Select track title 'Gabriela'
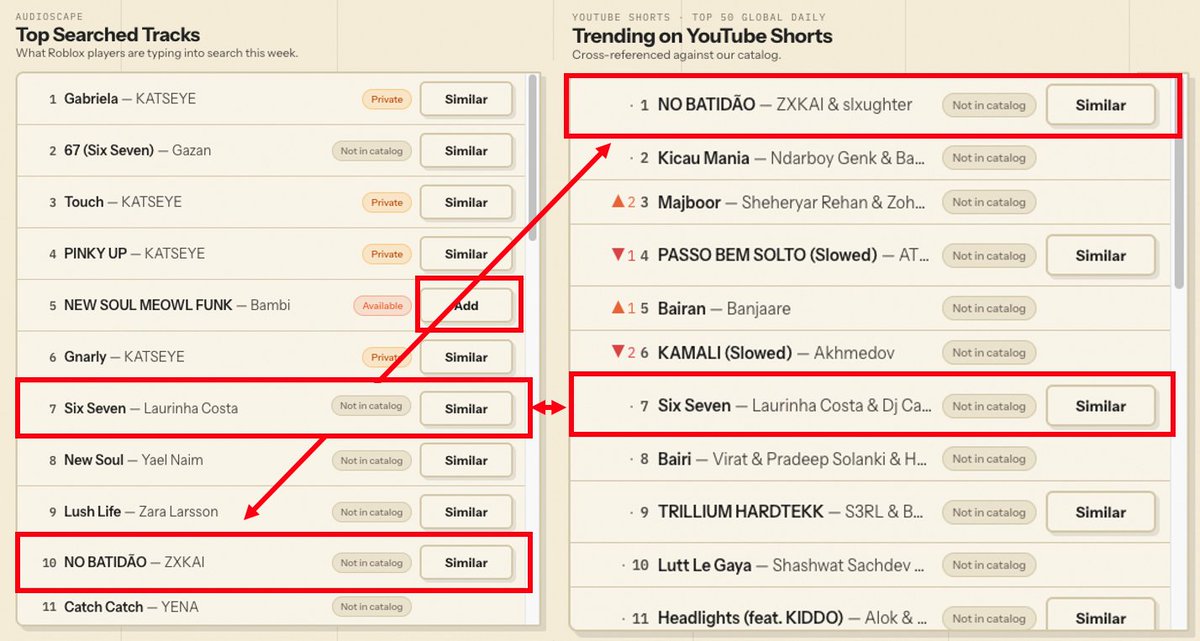The width and height of the screenshot is (1200, 641). (x=91, y=99)
